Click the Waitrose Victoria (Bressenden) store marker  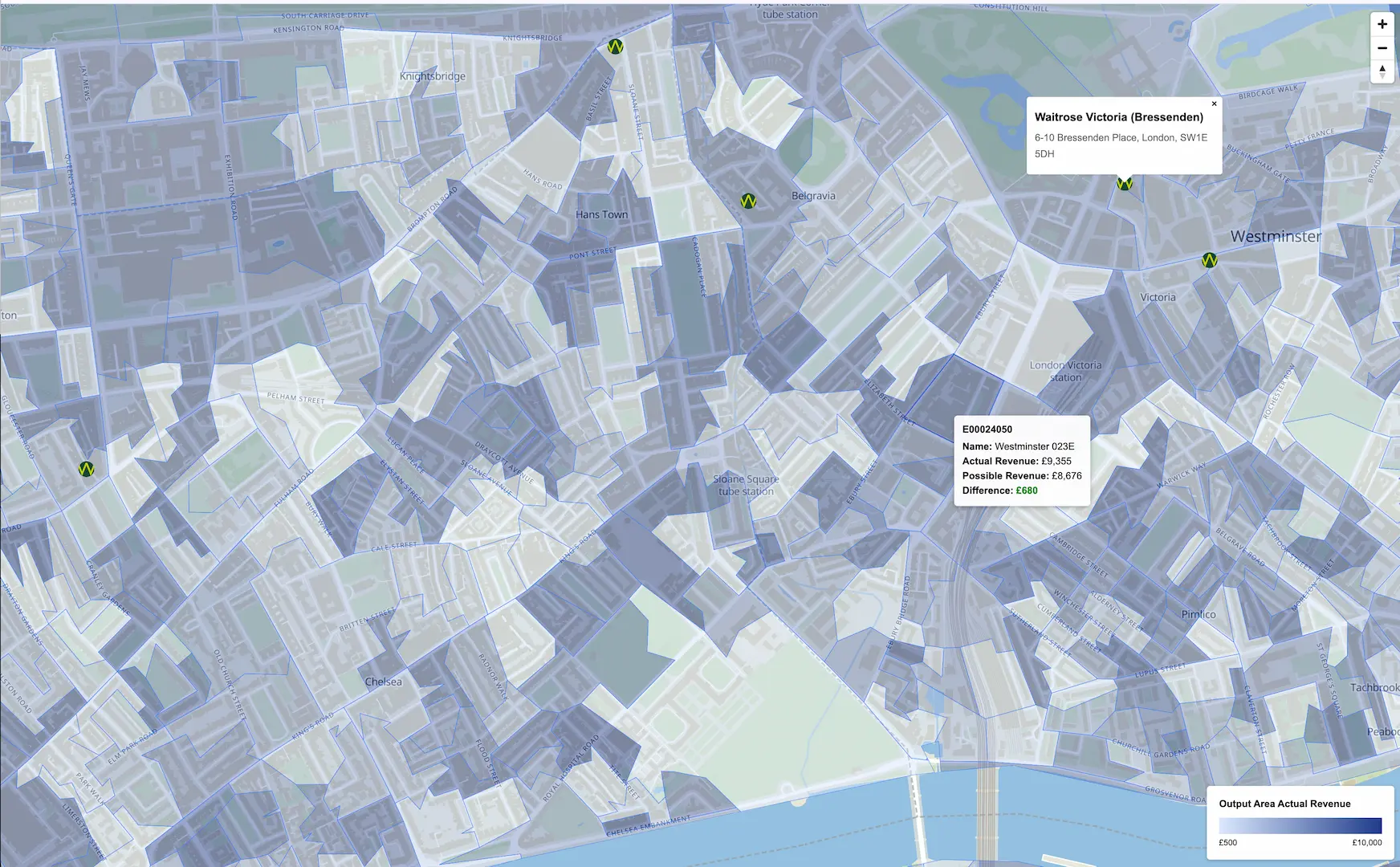point(1125,183)
